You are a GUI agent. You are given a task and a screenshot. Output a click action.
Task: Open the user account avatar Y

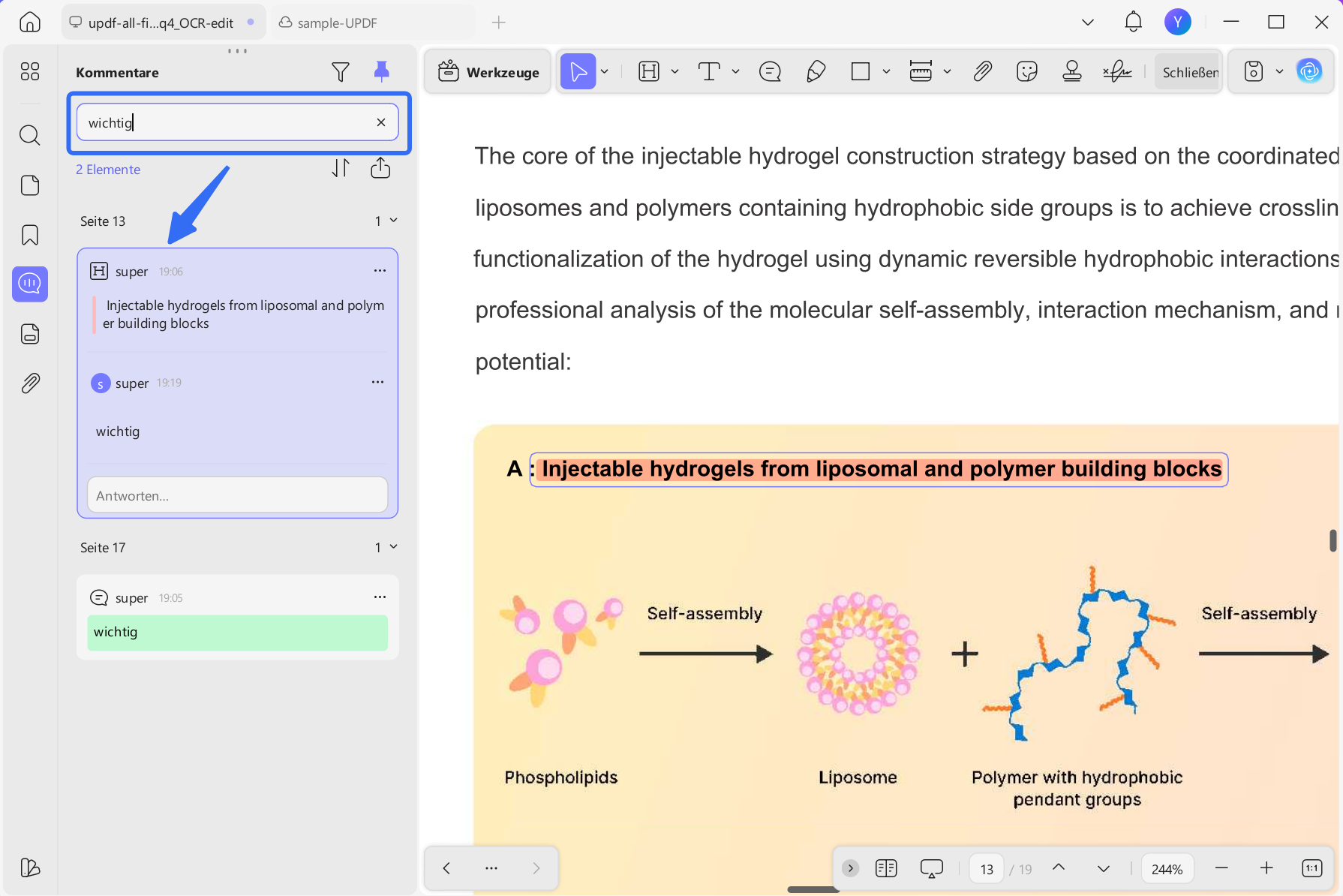point(1178,22)
